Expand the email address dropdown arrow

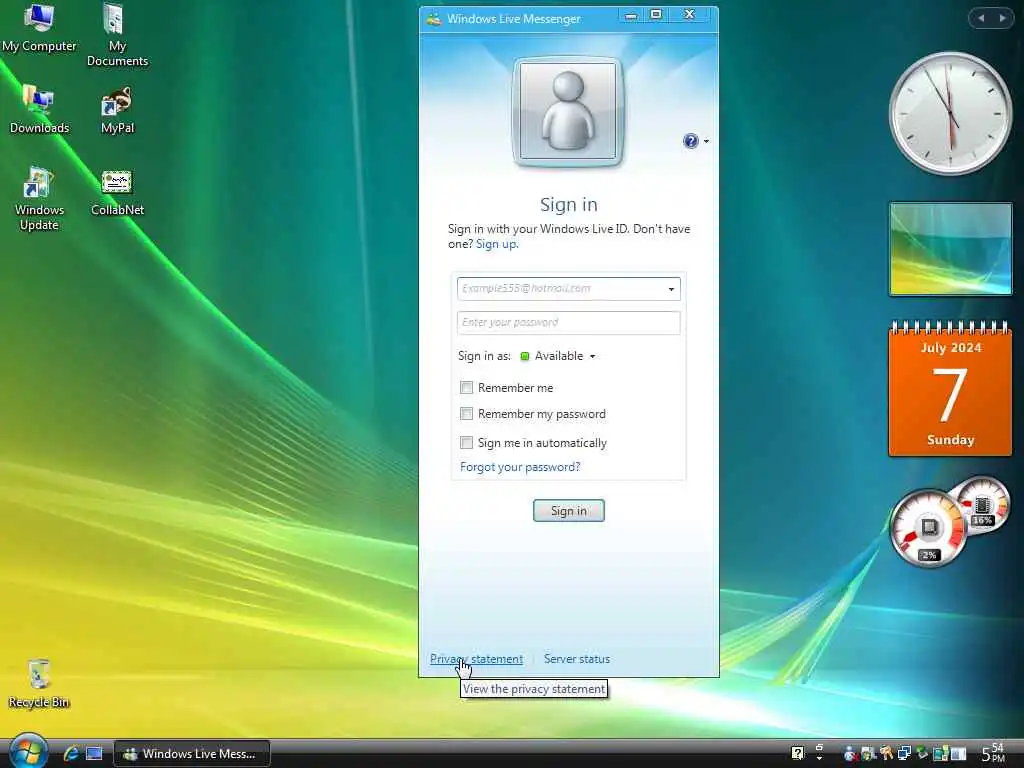[x=671, y=289]
